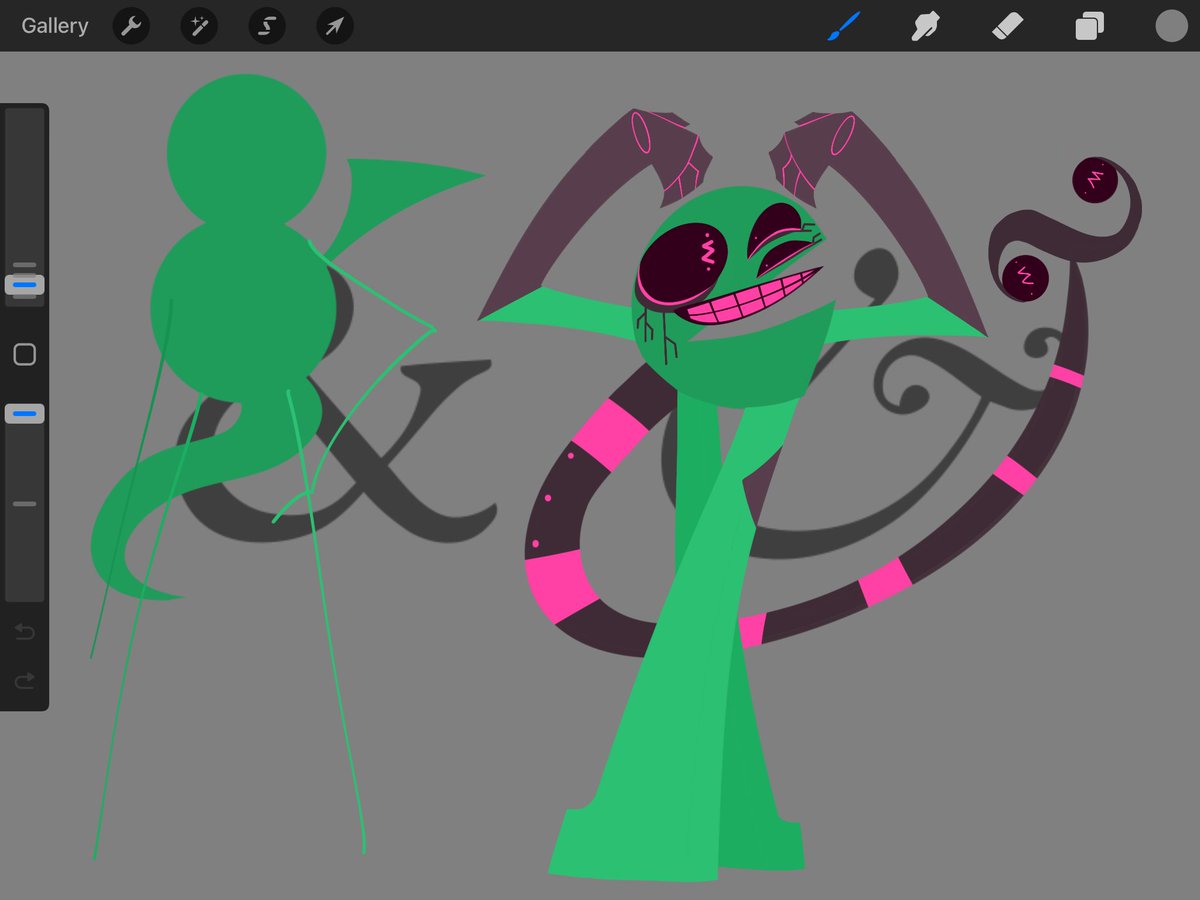Adjust the brush opacity slider handle
The height and width of the screenshot is (900, 1200).
pos(25,413)
